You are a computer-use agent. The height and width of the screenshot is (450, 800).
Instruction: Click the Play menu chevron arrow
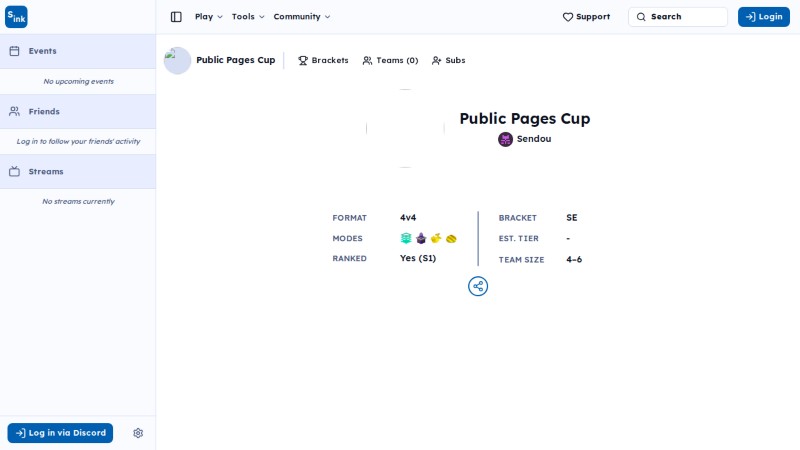220,17
